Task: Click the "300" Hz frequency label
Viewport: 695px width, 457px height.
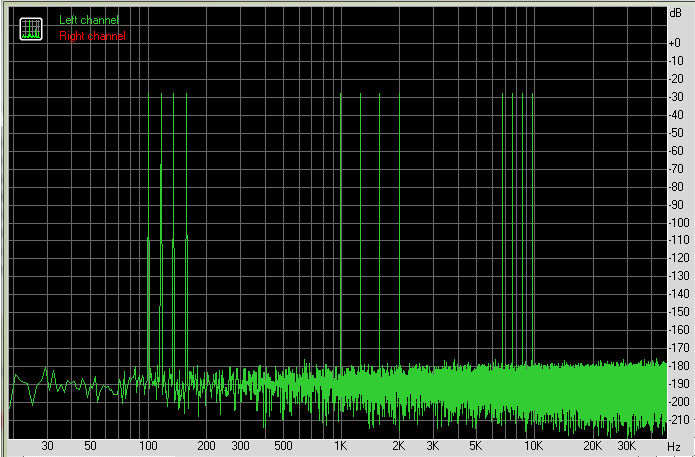Action: tap(240, 446)
